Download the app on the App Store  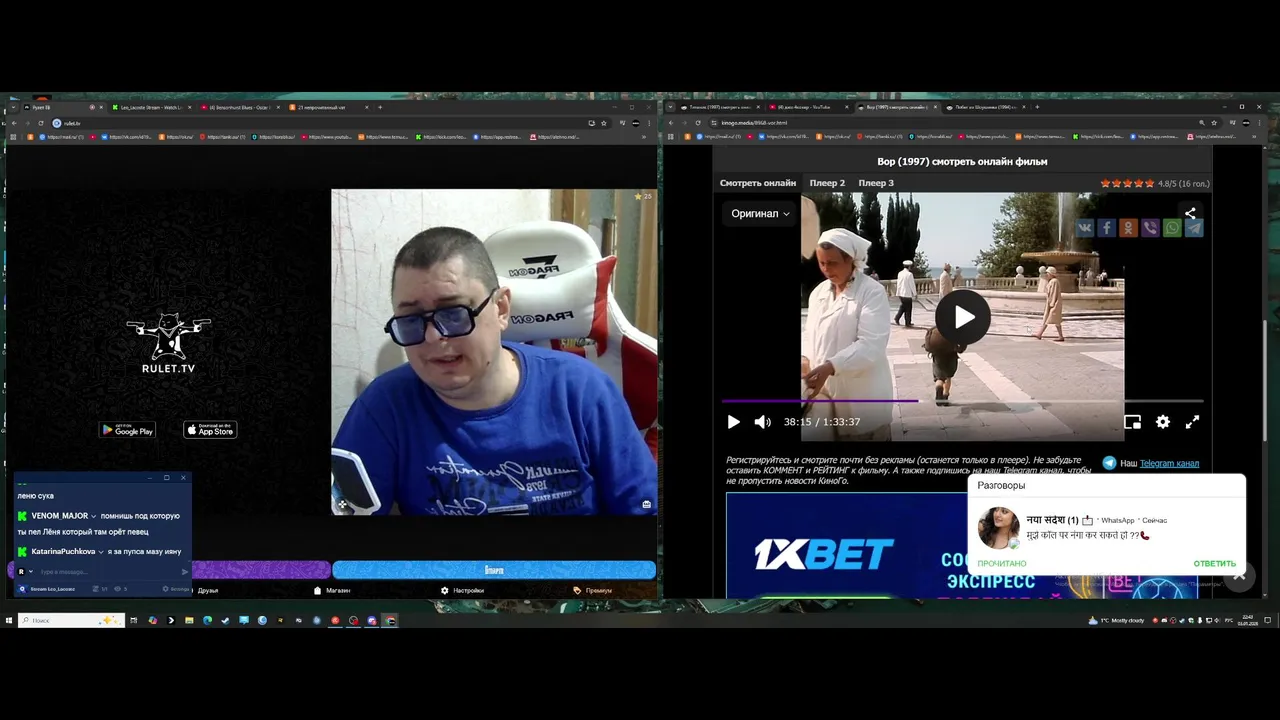(210, 430)
